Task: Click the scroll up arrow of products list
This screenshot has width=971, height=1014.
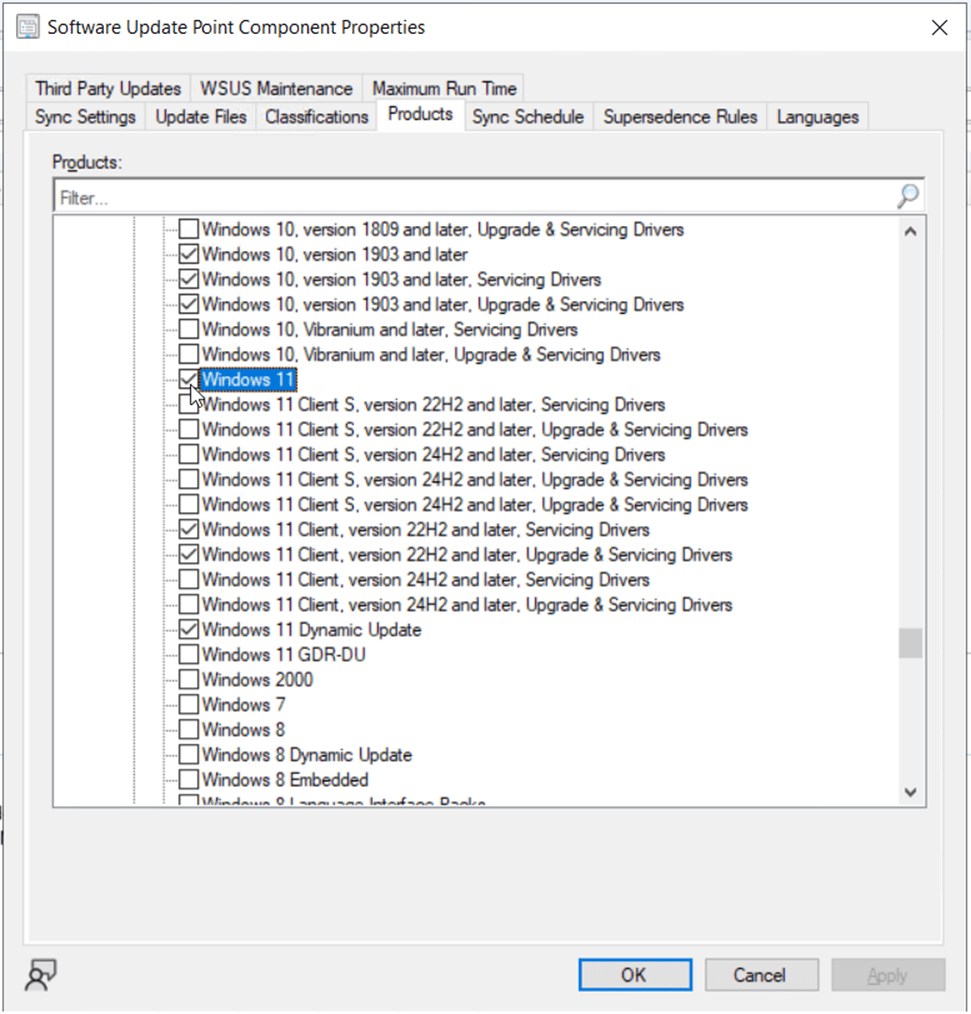Action: 909,232
